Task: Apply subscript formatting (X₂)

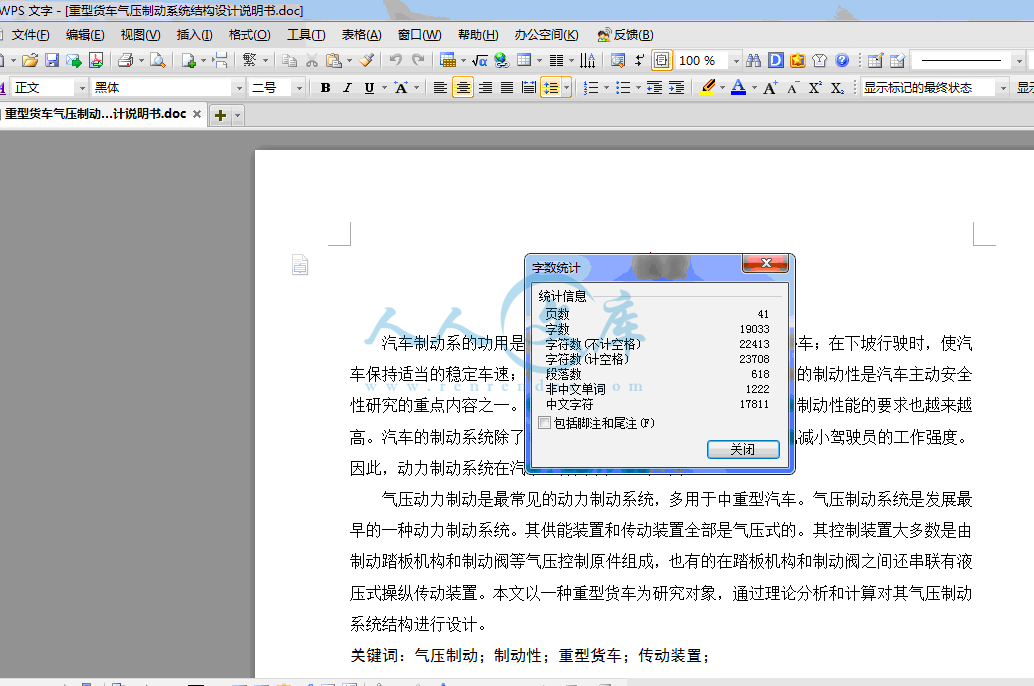Action: (837, 88)
